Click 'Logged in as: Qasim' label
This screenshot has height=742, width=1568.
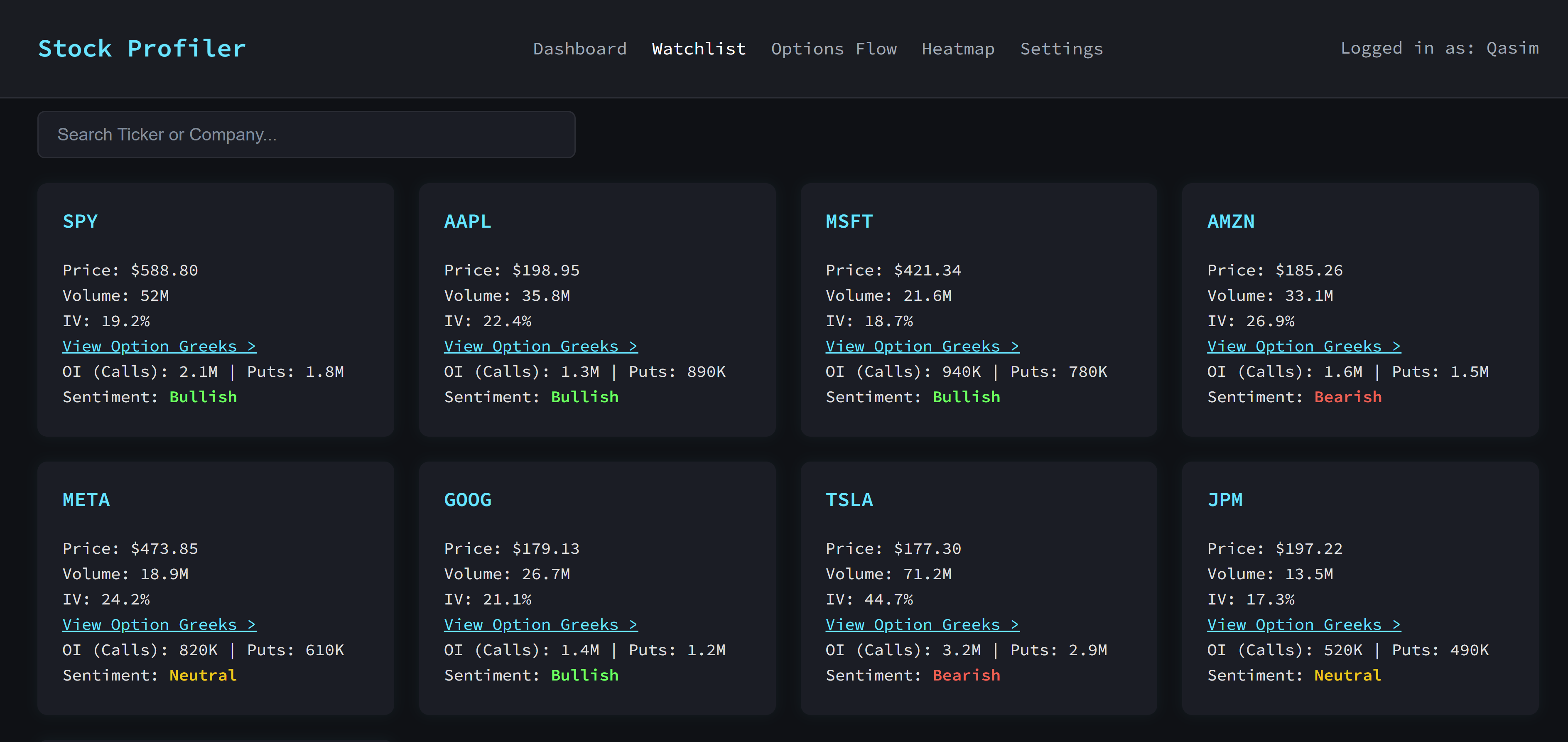pos(1440,48)
